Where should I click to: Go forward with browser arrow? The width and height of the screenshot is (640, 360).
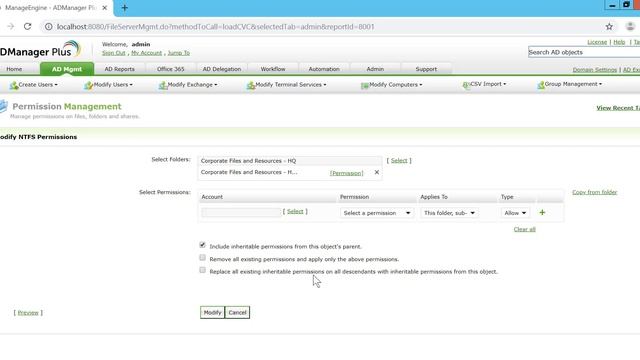(11, 27)
